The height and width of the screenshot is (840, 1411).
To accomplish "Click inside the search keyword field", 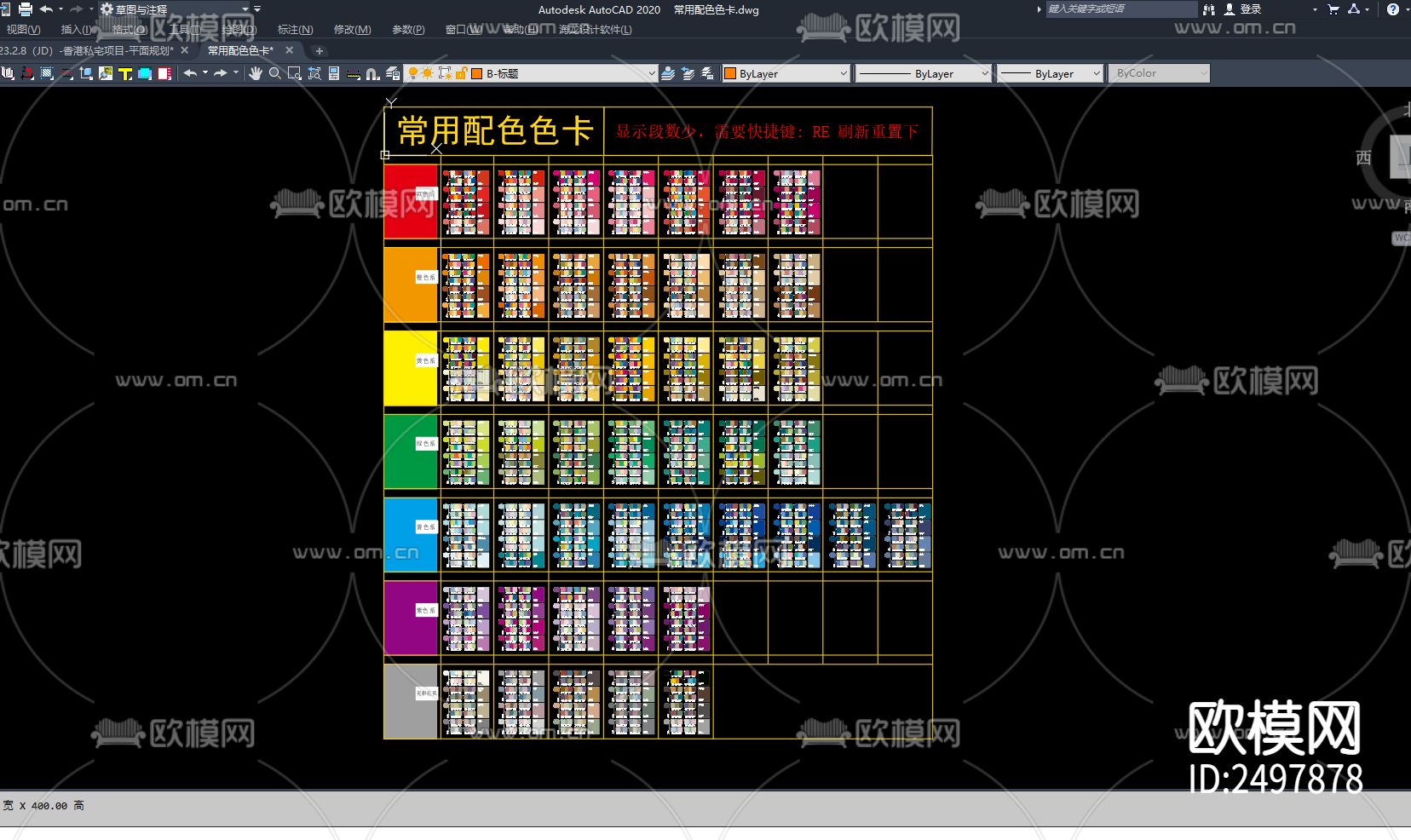I will coord(1125,9).
